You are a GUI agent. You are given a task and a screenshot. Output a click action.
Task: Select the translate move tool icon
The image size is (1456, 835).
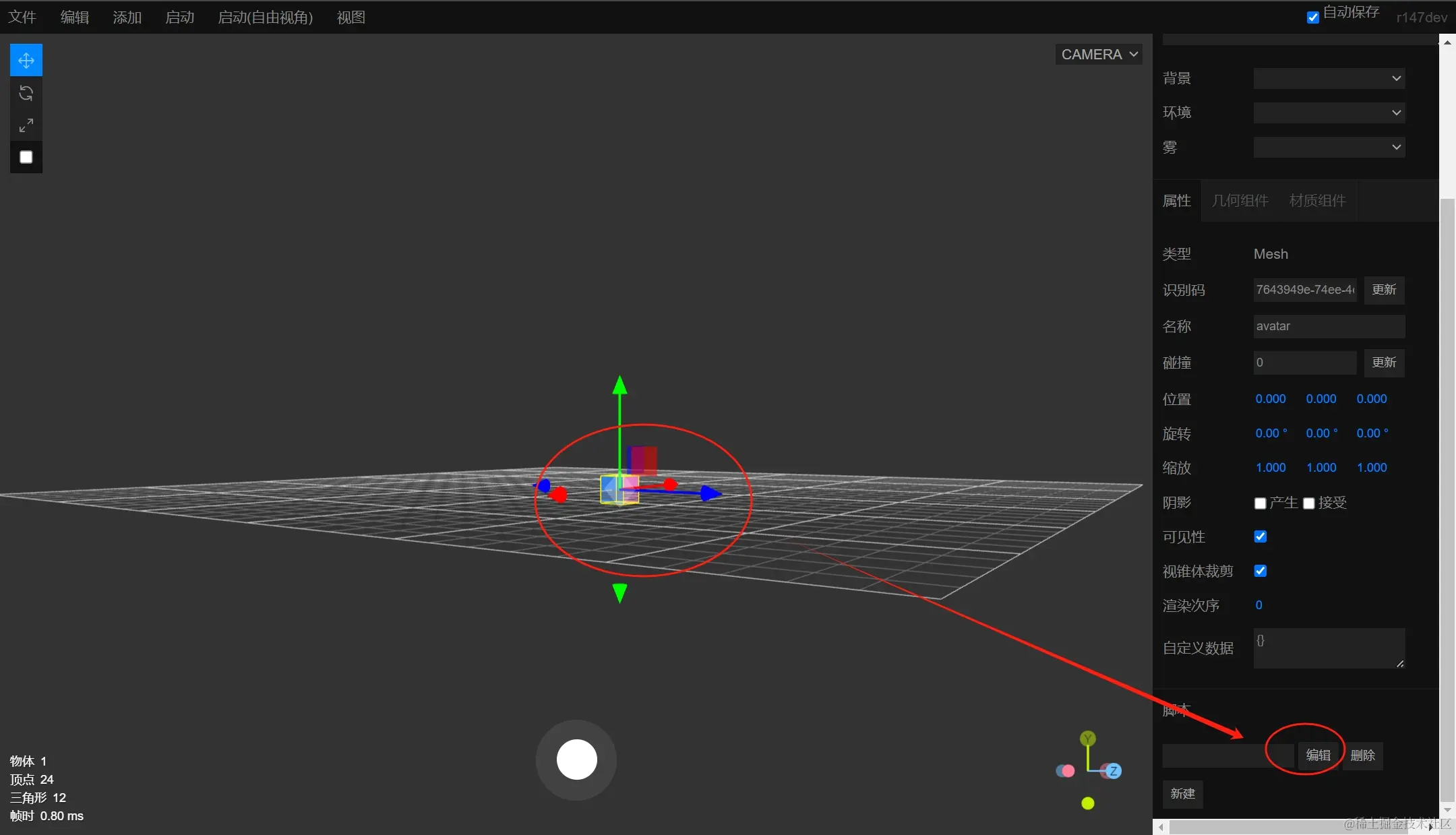point(26,61)
